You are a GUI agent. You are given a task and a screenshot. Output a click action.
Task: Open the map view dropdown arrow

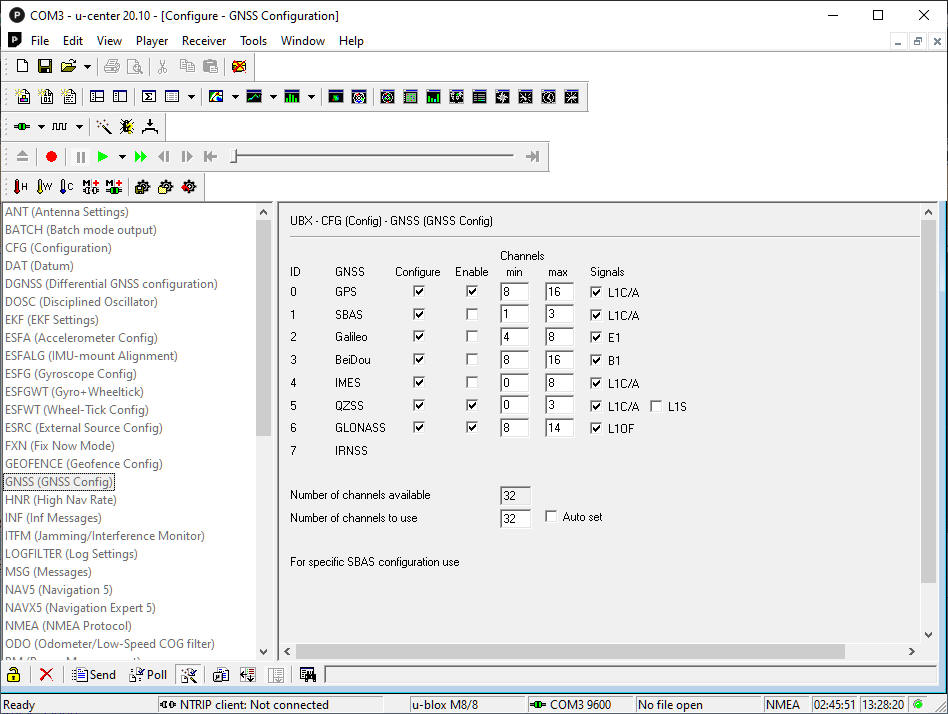pyautogui.click(x=235, y=97)
